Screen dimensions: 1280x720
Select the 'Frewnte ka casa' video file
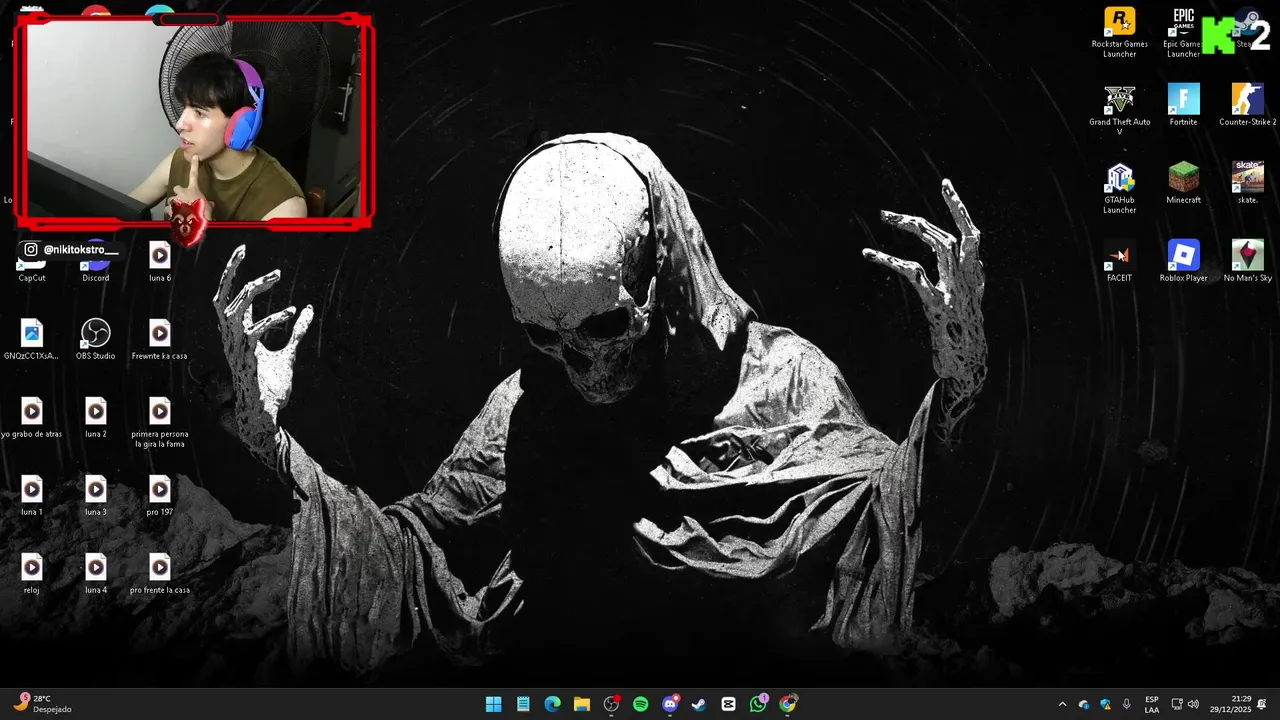(159, 339)
